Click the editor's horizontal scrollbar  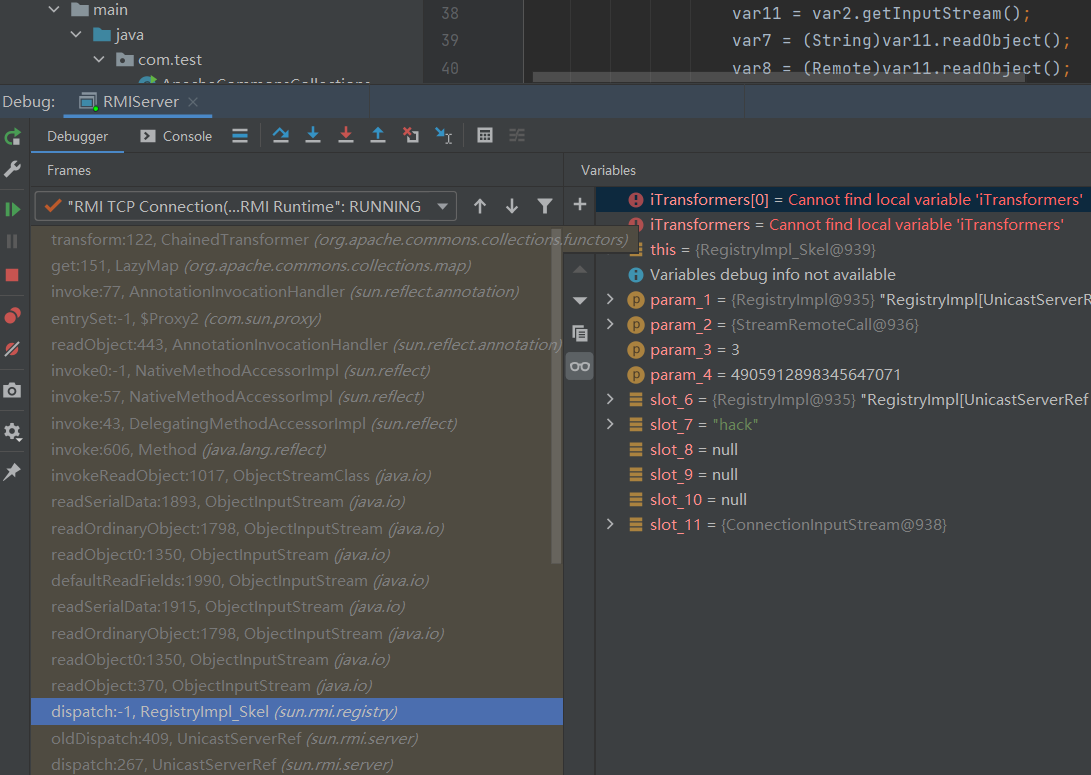click(778, 77)
